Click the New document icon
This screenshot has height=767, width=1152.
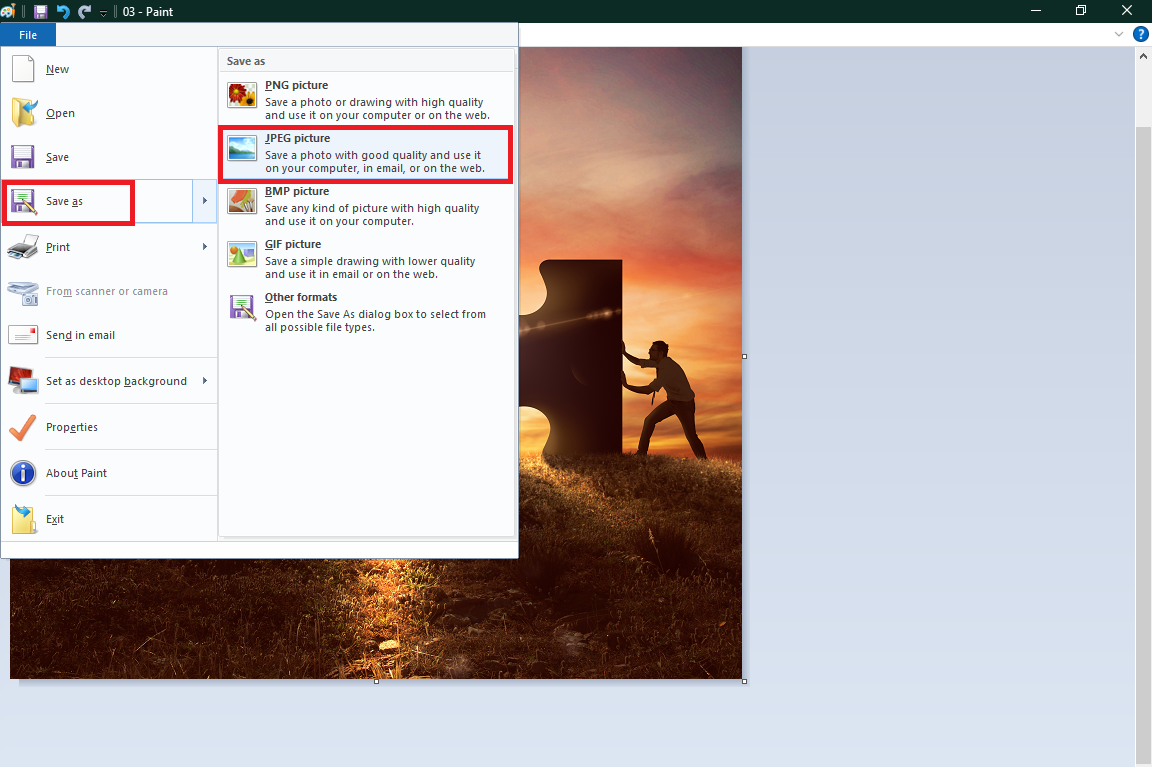click(x=24, y=69)
